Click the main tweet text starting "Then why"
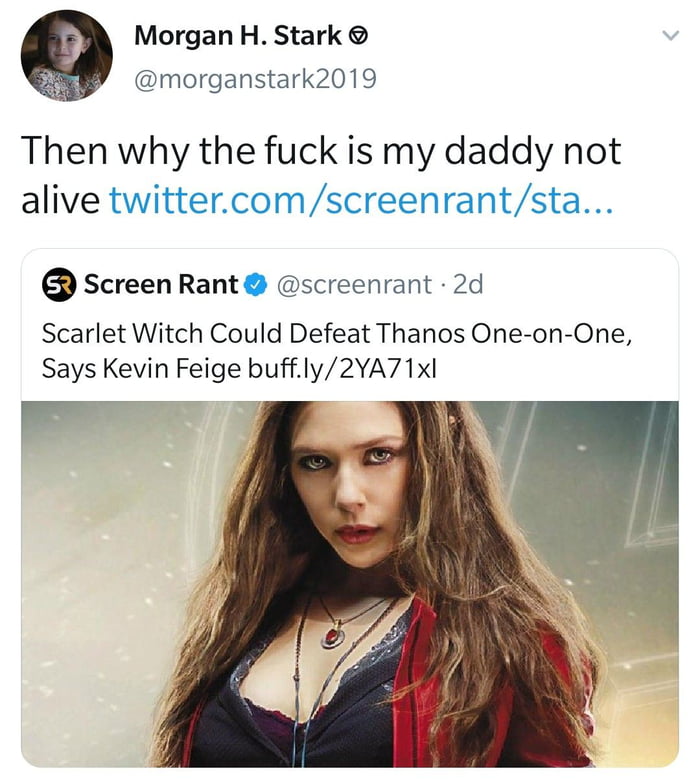 pyautogui.click(x=320, y=152)
